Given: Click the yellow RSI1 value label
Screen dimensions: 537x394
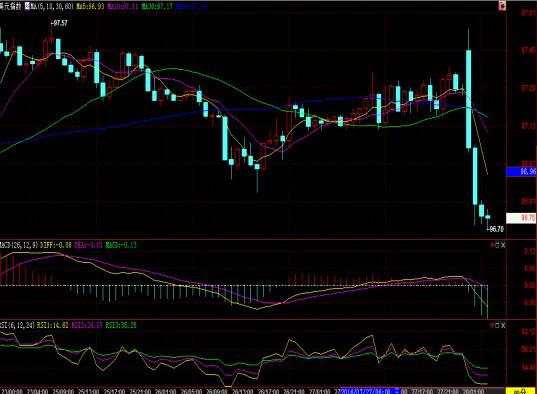Looking at the screenshot, I should coord(53,325).
